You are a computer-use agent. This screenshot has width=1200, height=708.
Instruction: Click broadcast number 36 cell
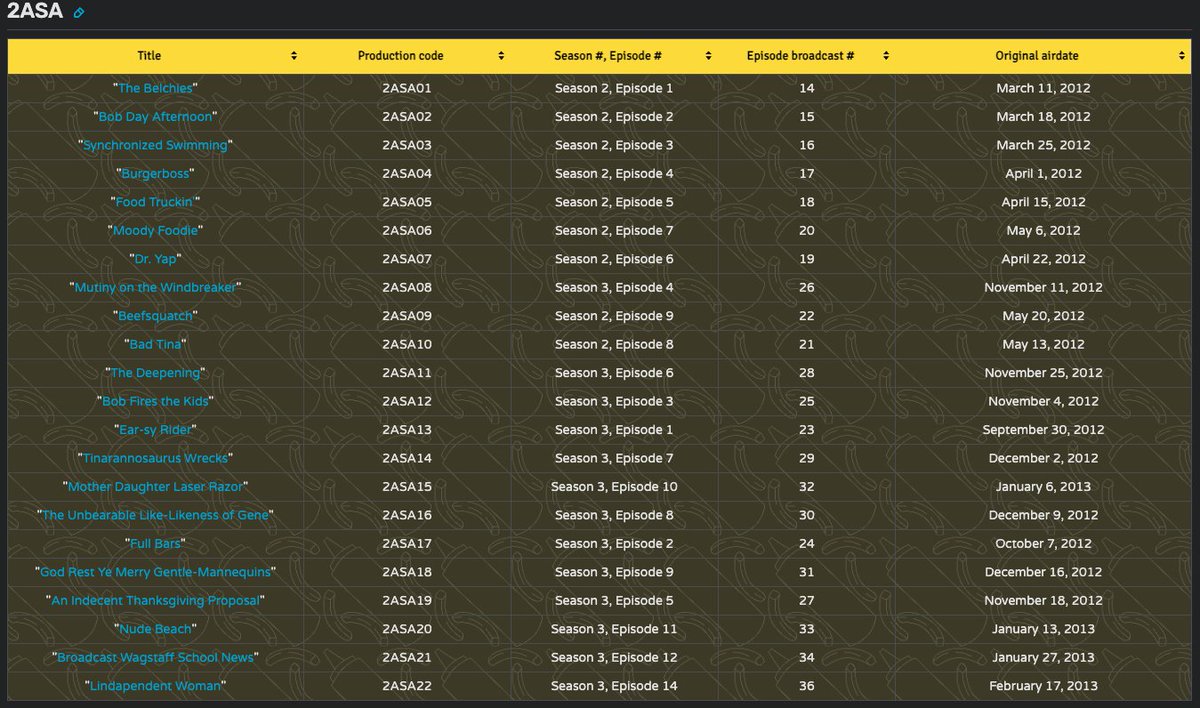pyautogui.click(x=807, y=687)
